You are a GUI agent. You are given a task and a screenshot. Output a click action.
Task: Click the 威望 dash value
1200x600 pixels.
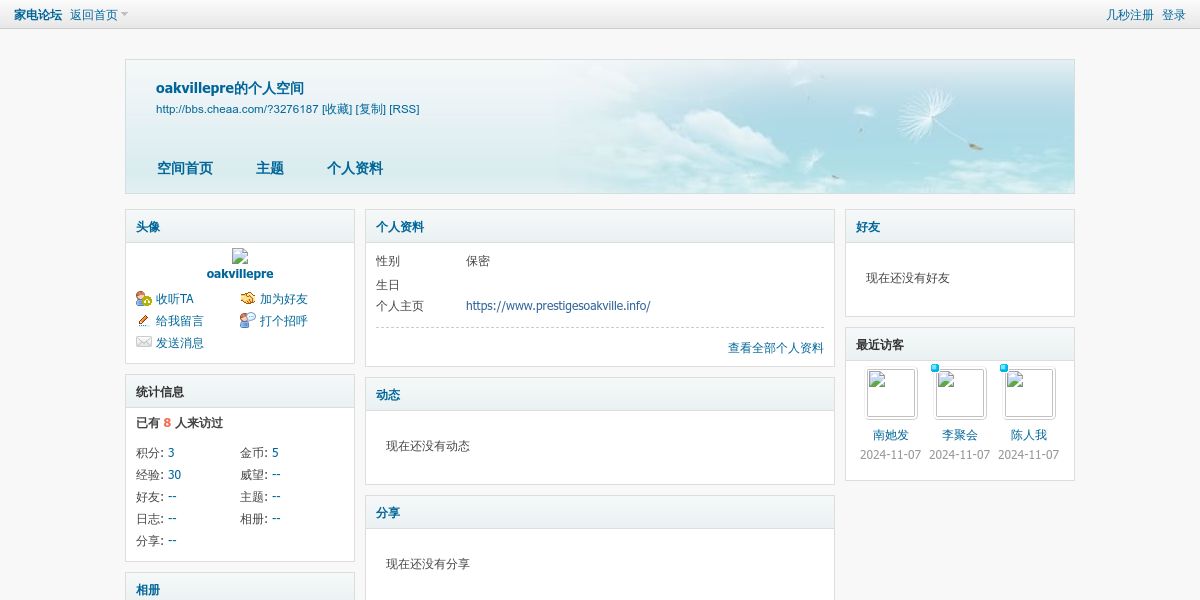[276, 475]
